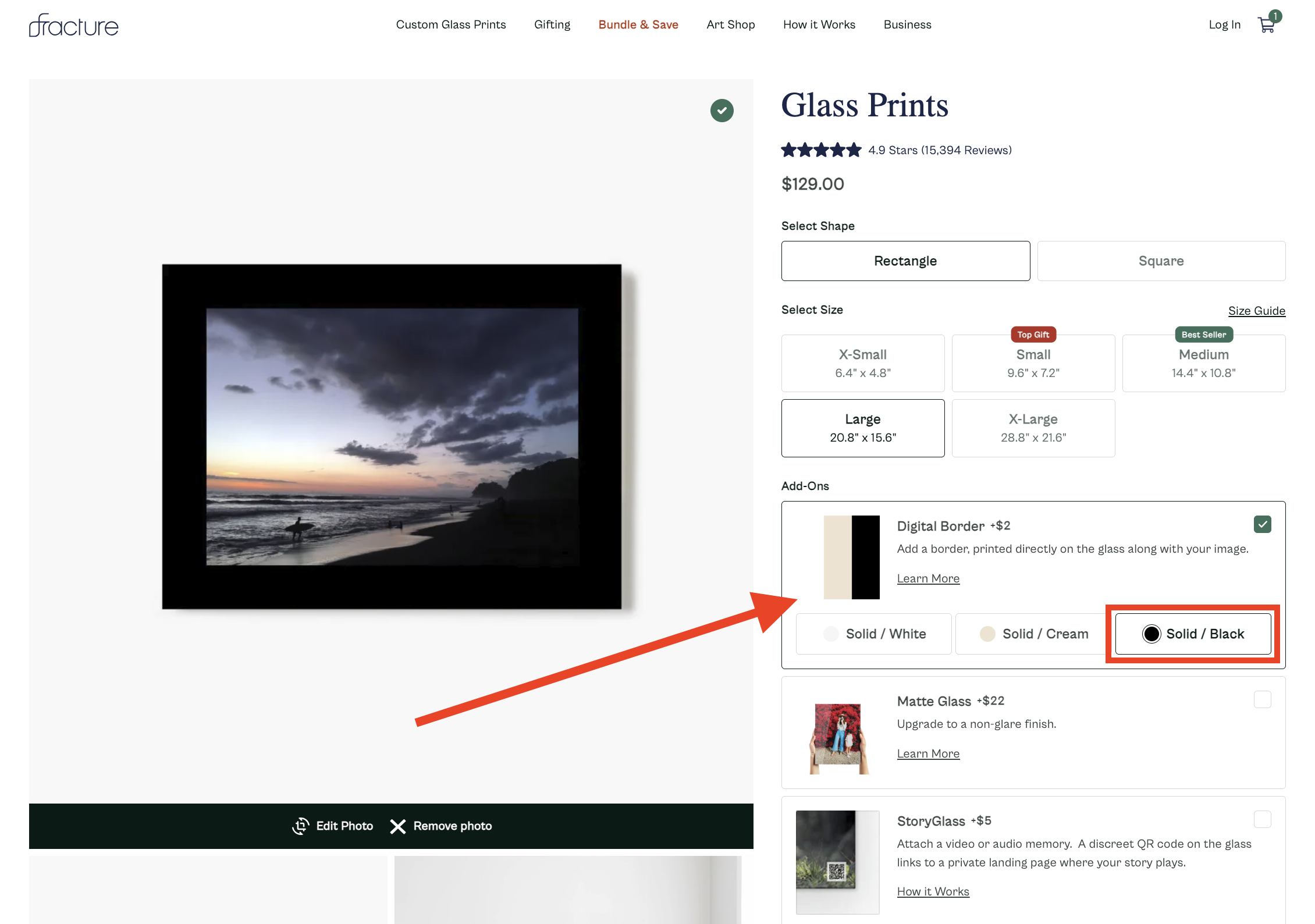
Task: Click the five-star rating icons
Action: tap(821, 150)
